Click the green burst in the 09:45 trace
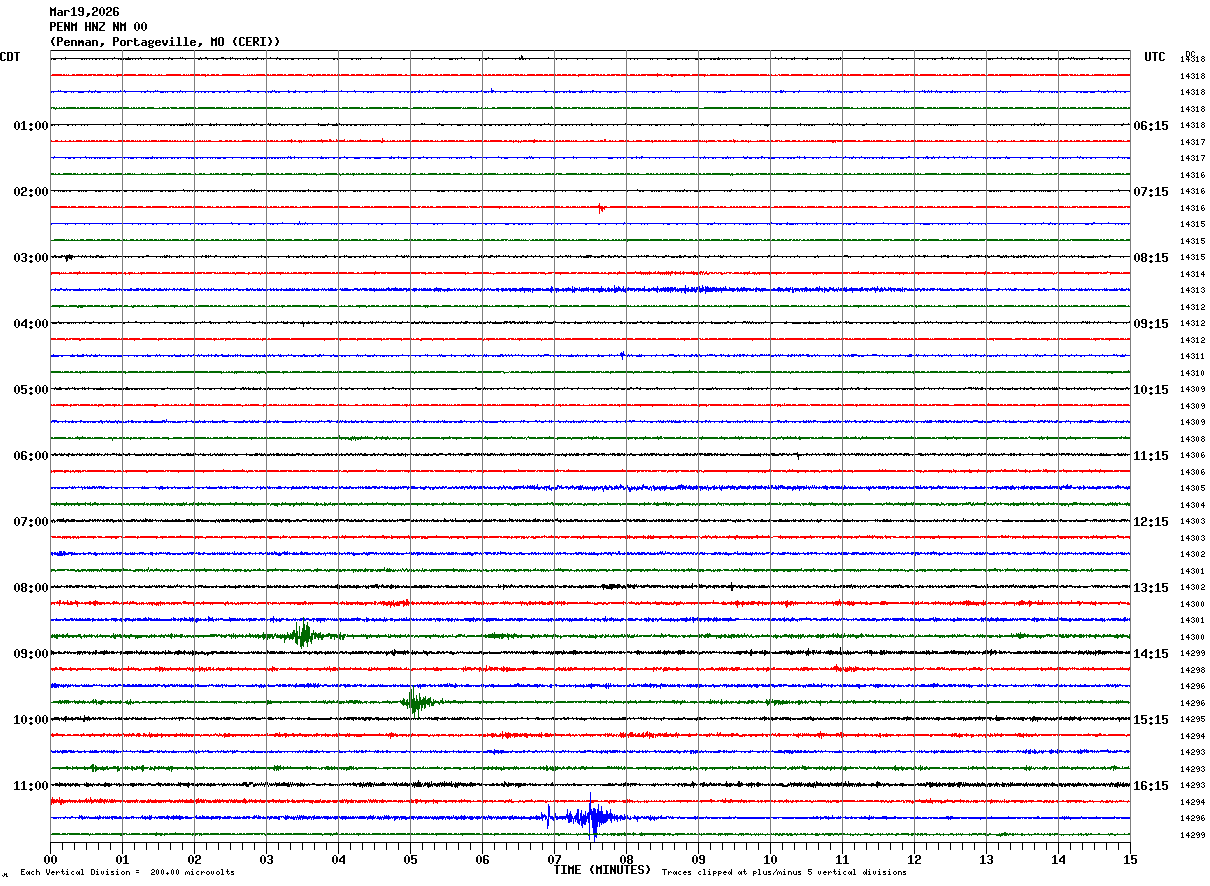This screenshot has height=886, width=1210. coord(415,701)
